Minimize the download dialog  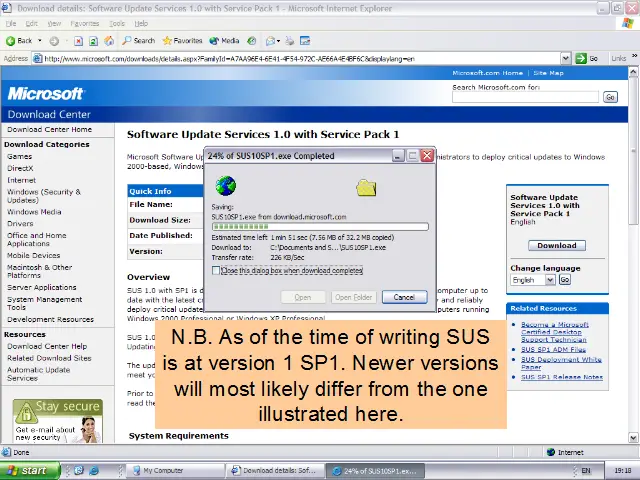coord(398,156)
